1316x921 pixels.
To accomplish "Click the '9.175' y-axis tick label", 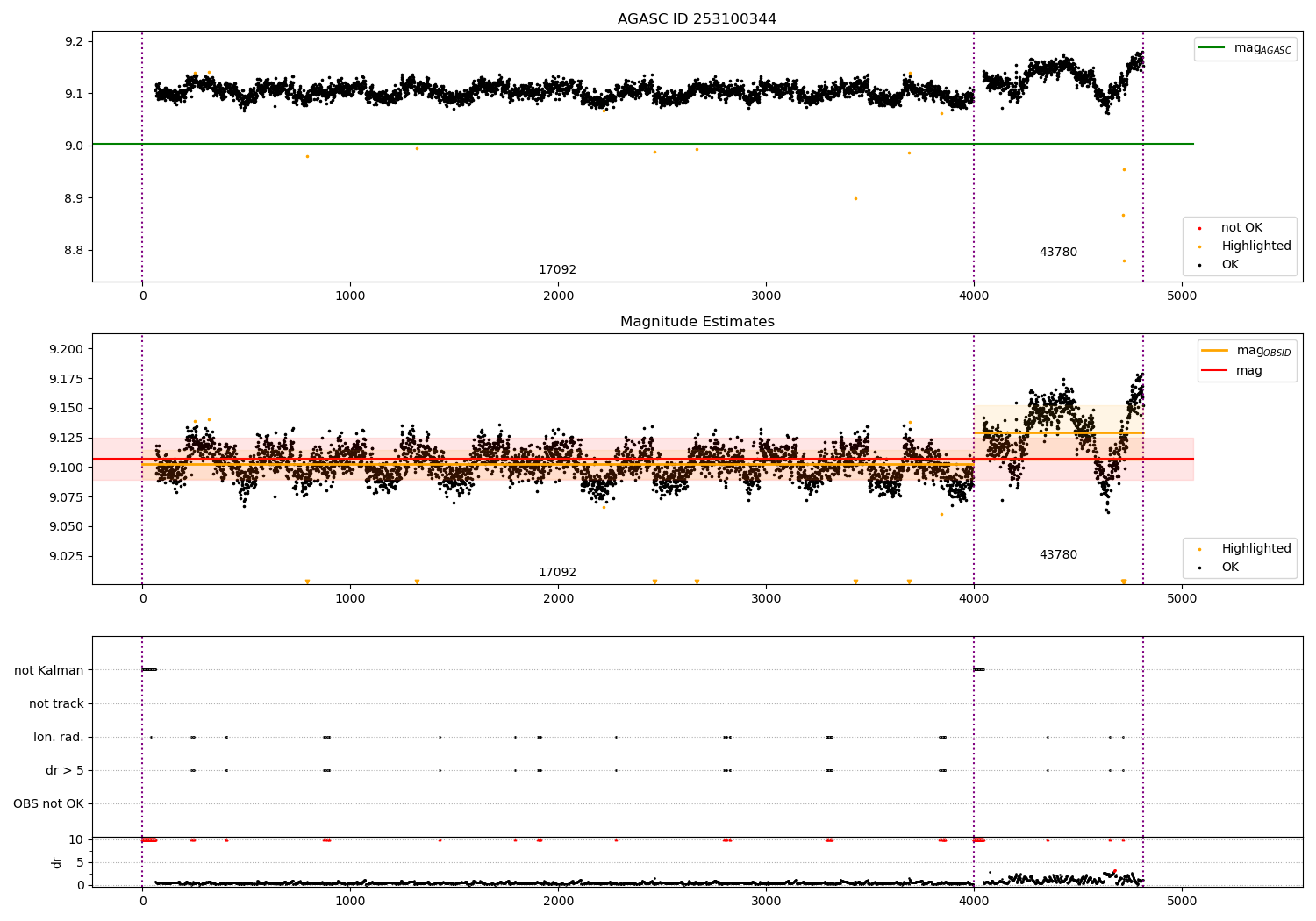I will coord(67,380).
